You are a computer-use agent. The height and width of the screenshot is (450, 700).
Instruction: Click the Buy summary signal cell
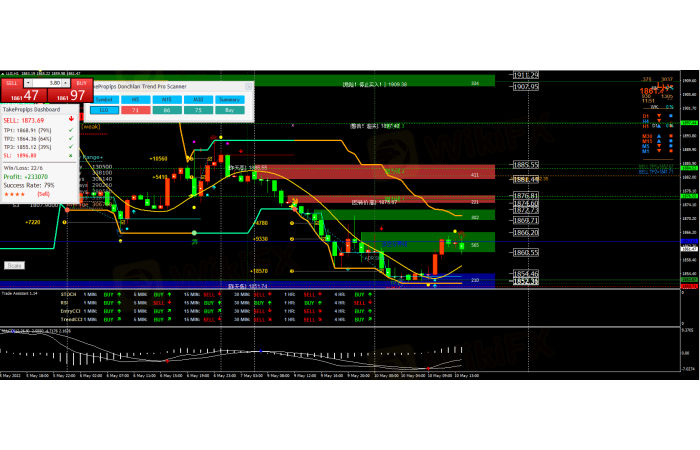tap(229, 112)
